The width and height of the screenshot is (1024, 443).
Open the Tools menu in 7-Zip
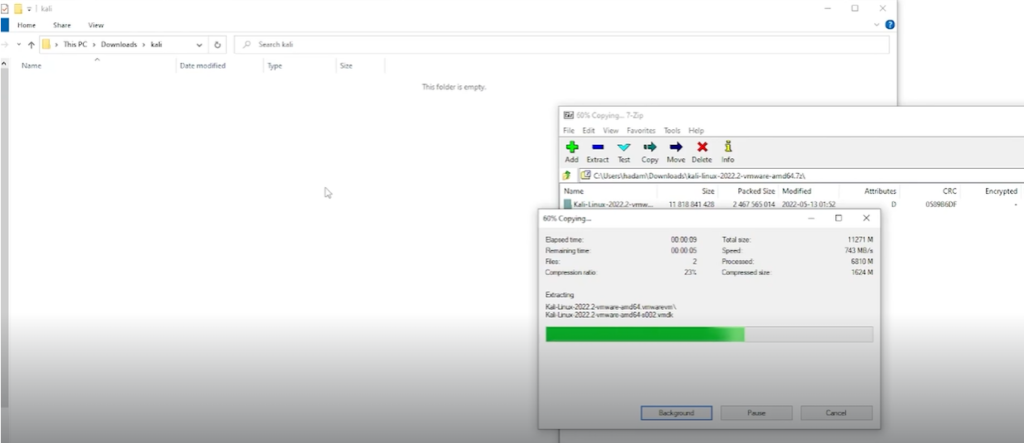click(x=672, y=131)
